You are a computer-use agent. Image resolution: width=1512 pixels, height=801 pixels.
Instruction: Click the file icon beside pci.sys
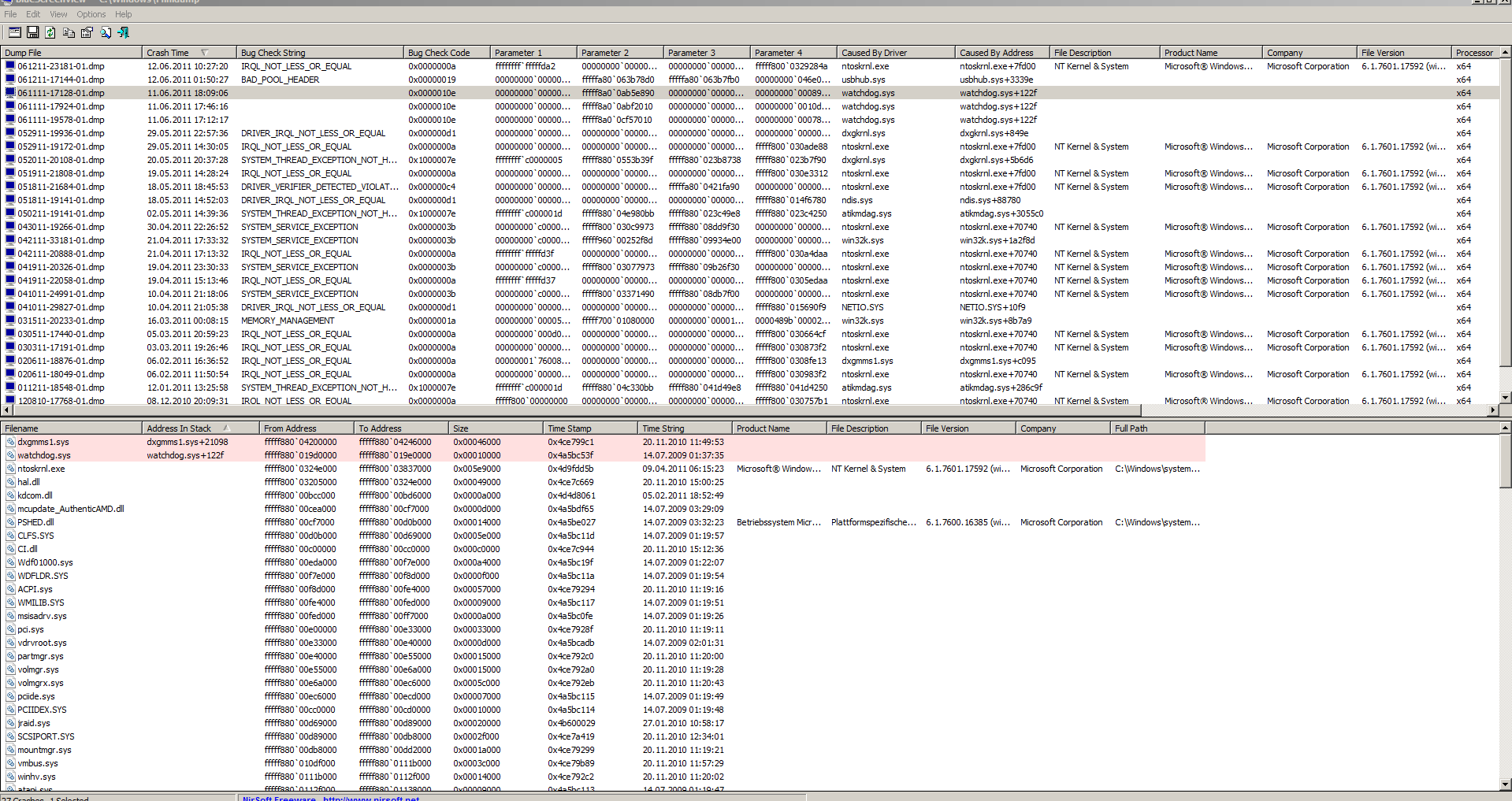click(11, 629)
